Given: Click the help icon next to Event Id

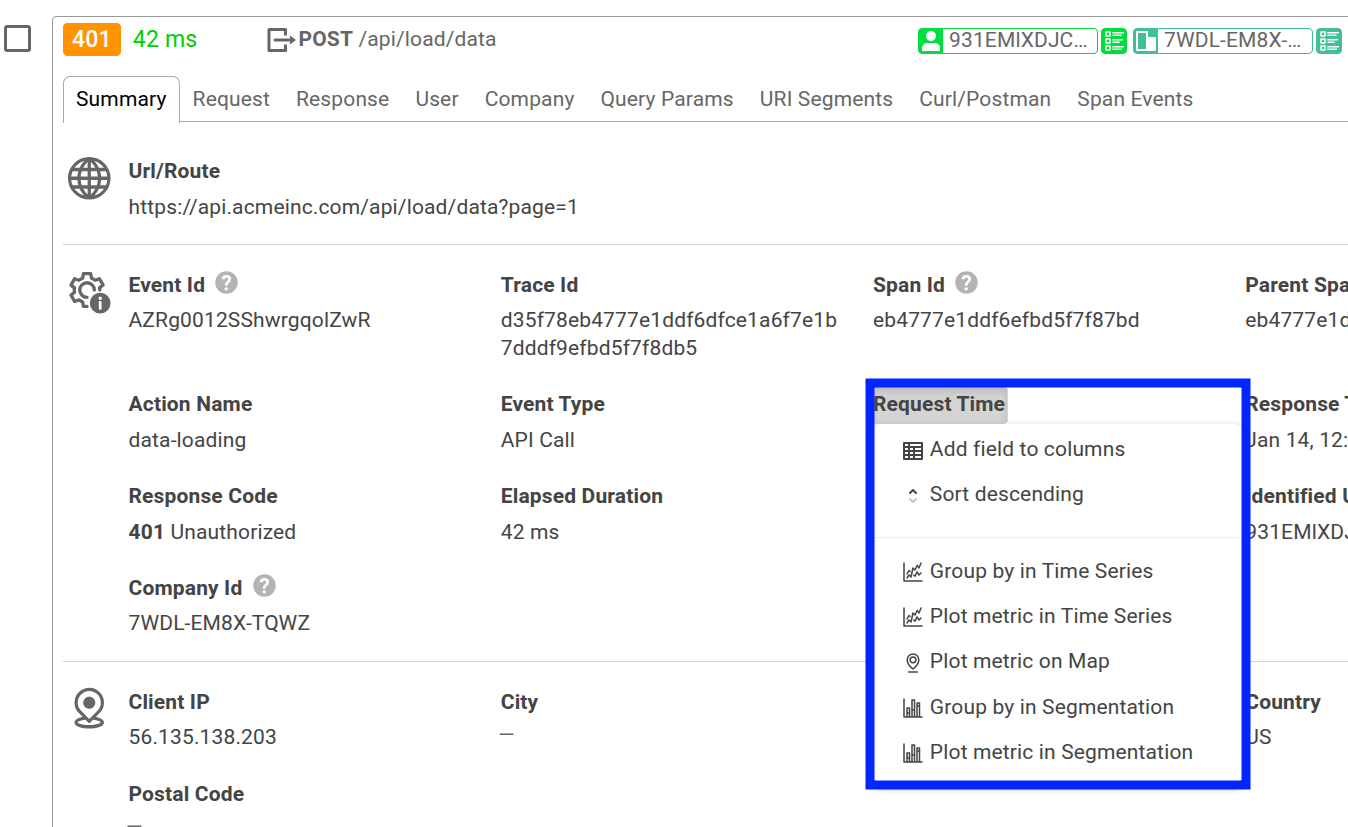Looking at the screenshot, I should click(226, 283).
